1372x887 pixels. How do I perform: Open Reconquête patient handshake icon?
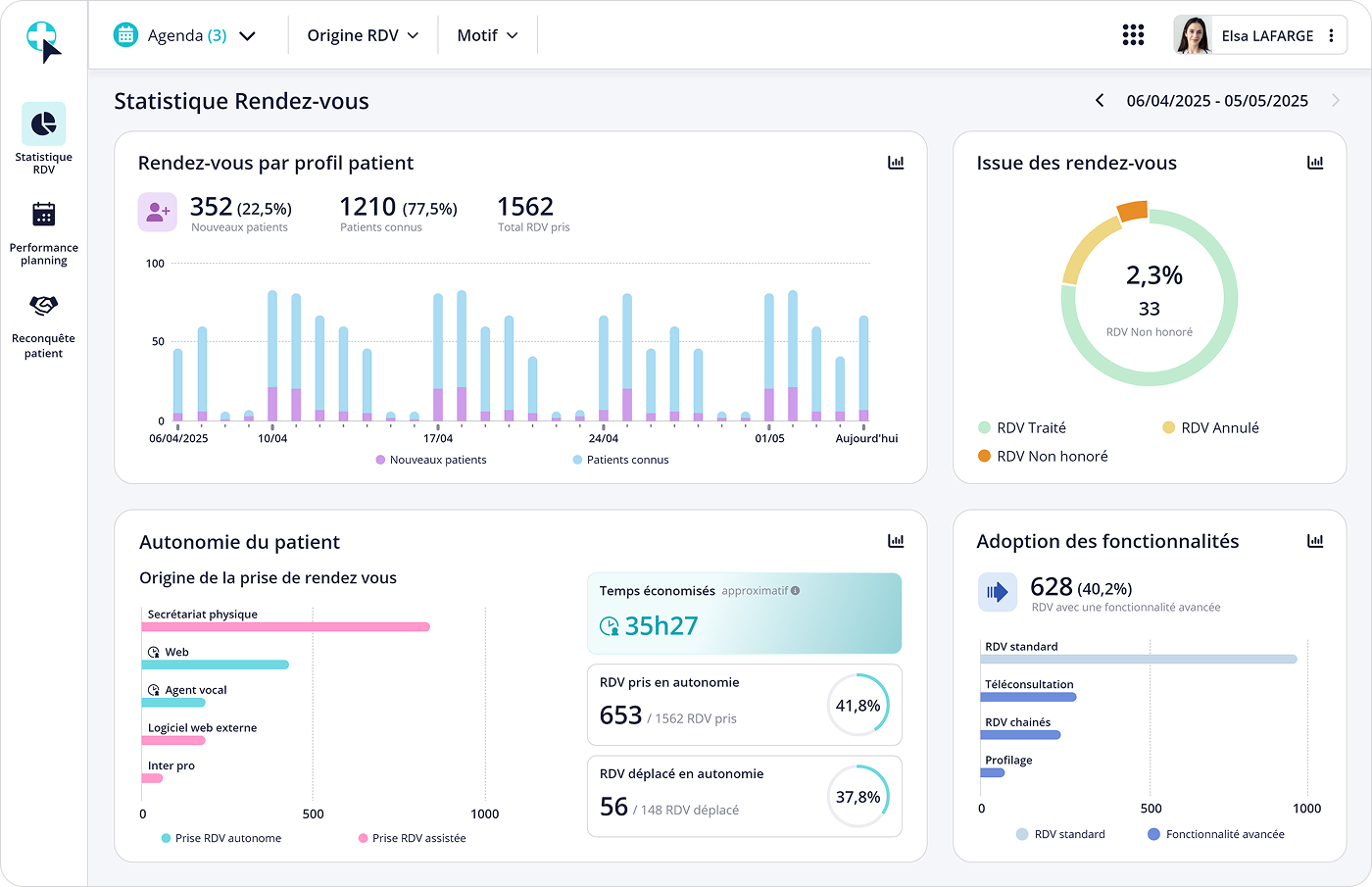(43, 306)
